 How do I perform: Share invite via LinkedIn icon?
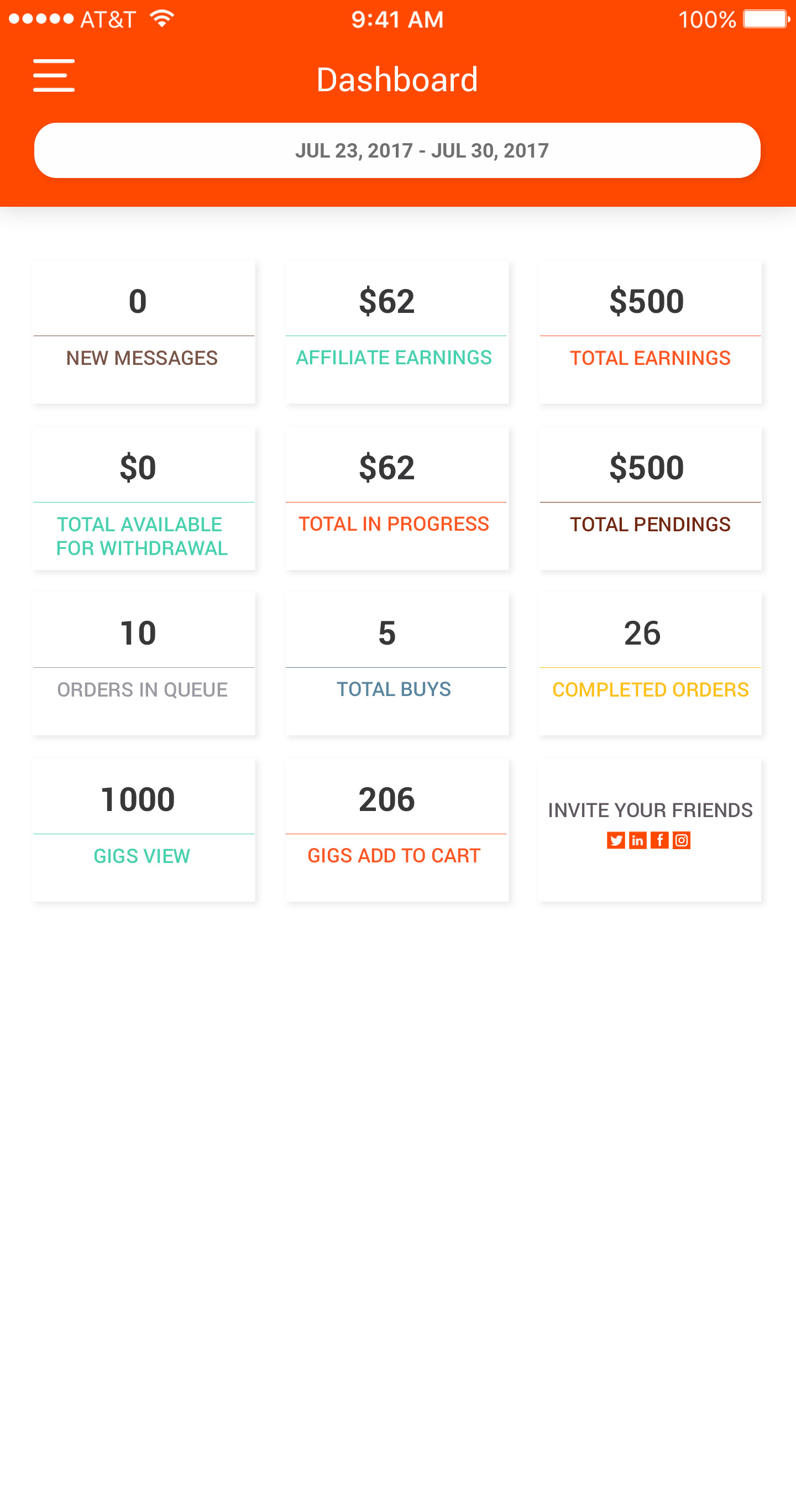tap(637, 840)
